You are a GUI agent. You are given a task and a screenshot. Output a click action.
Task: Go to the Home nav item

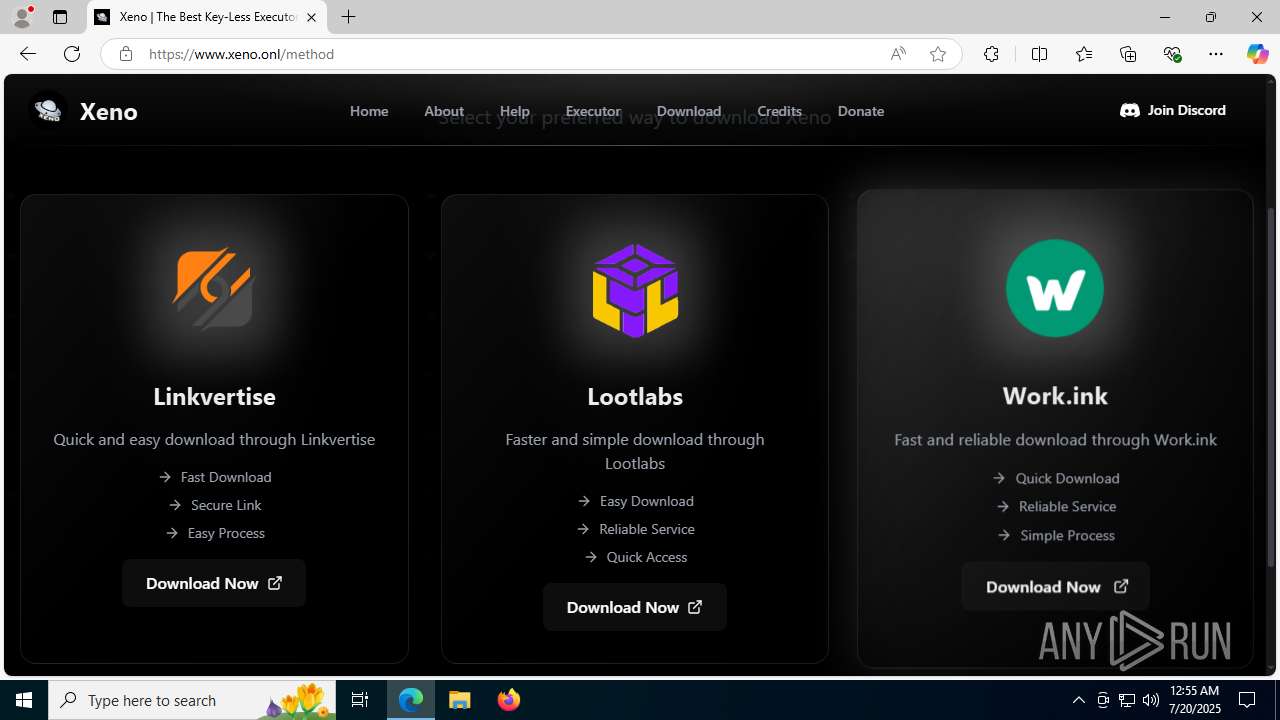[x=369, y=111]
